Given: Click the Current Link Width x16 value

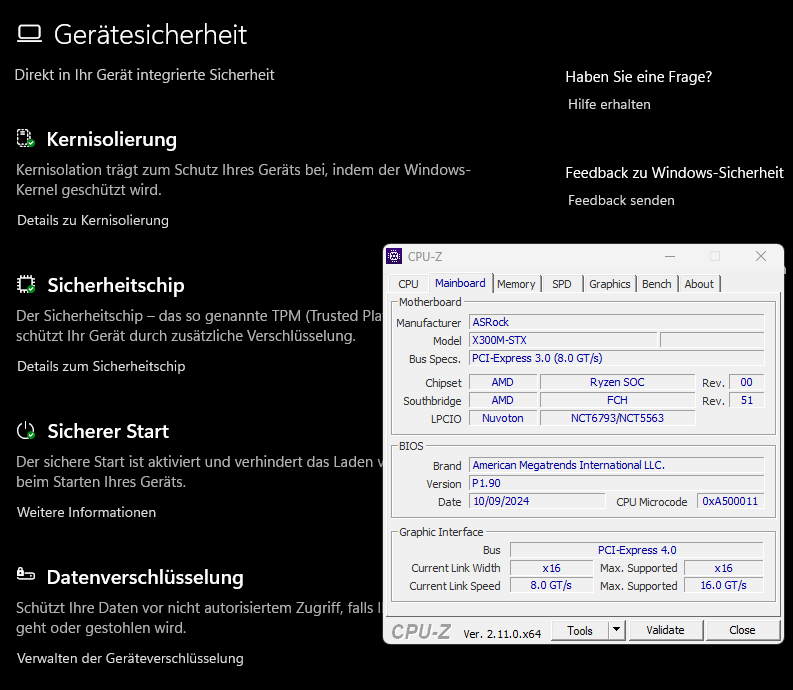Looking at the screenshot, I should pyautogui.click(x=551, y=568).
